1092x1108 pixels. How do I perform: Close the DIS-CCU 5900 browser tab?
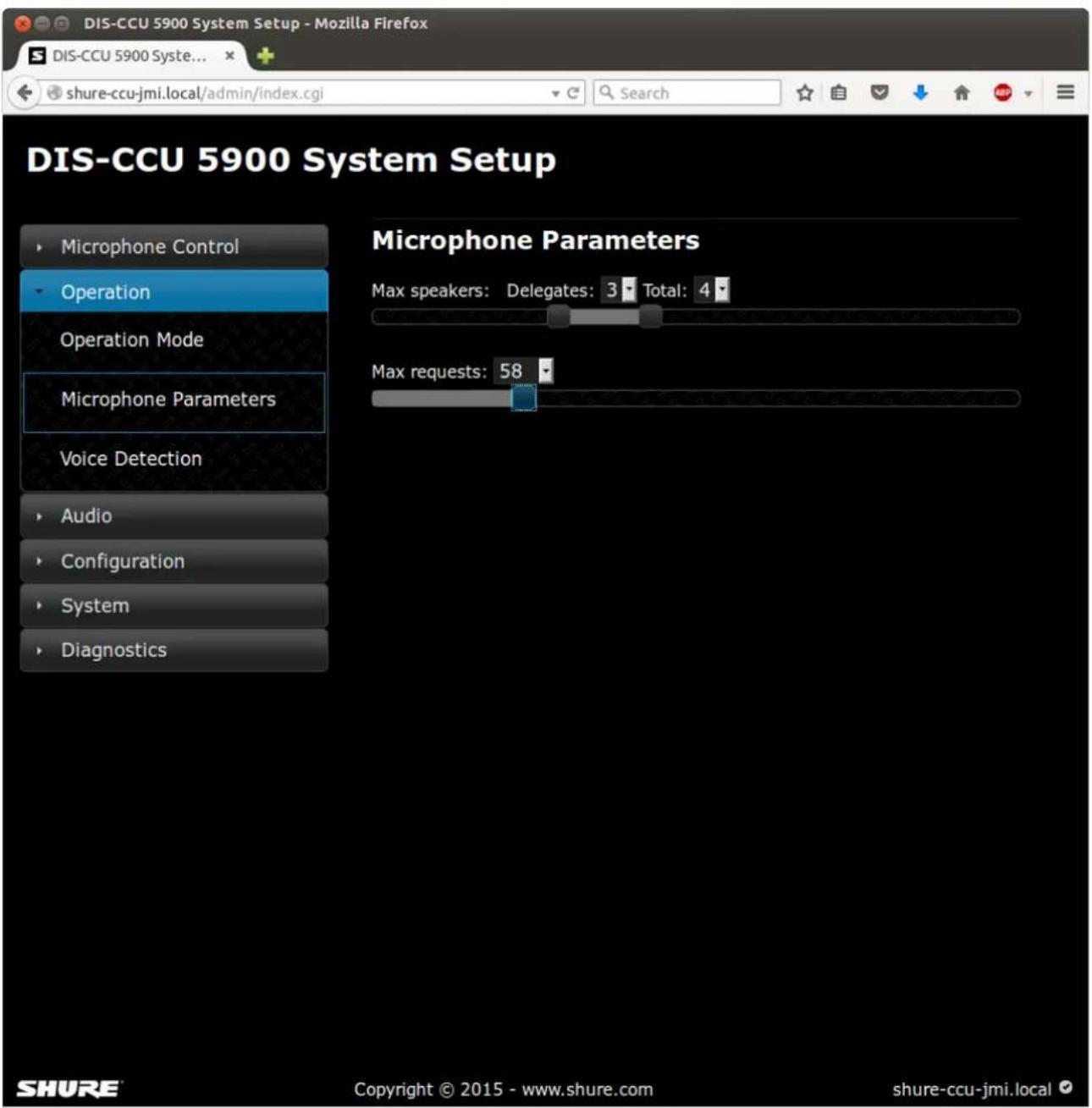coord(229,56)
